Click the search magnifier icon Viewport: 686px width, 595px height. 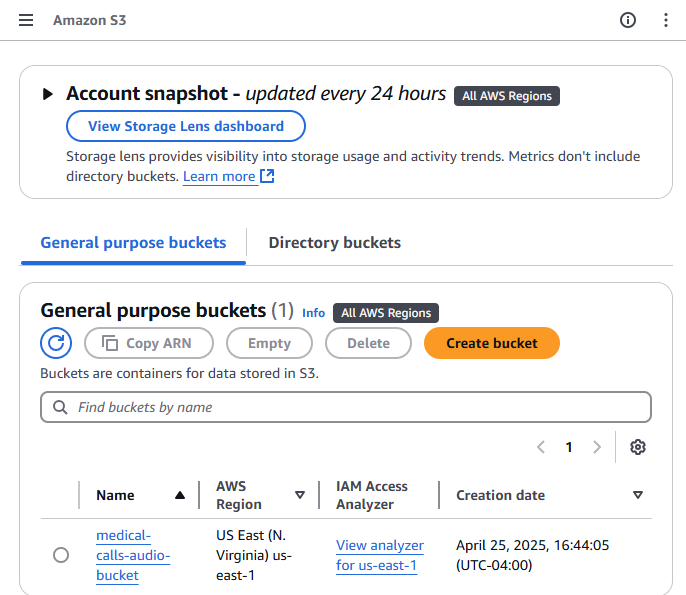(x=60, y=407)
